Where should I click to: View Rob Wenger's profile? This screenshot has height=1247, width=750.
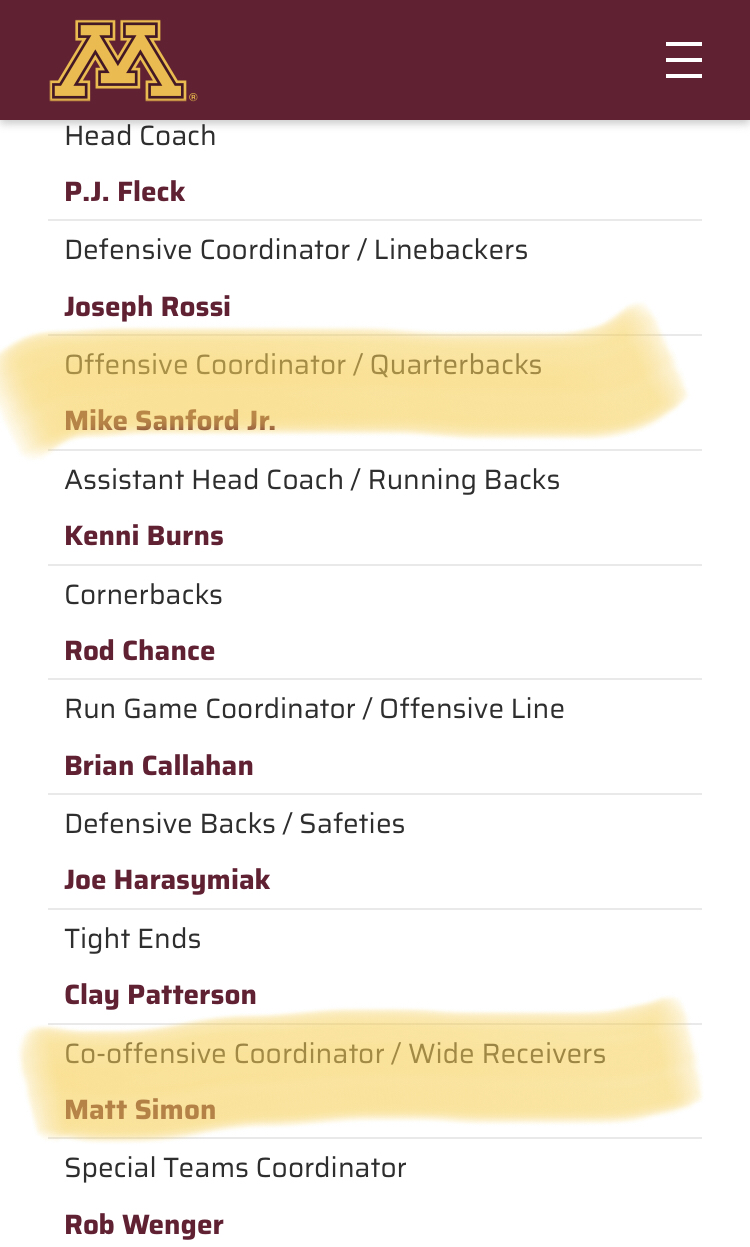pyautogui.click(x=144, y=1225)
